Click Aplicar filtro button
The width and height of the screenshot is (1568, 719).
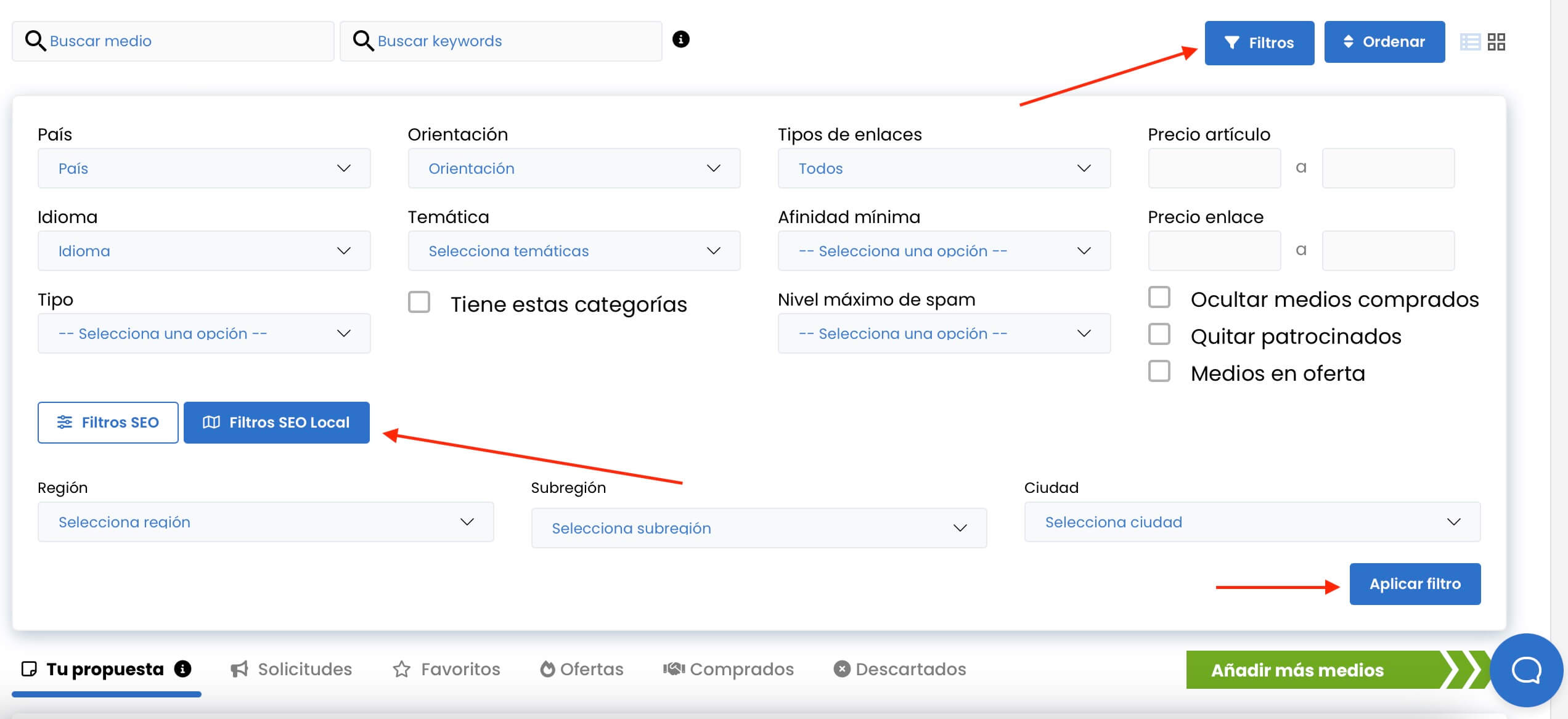(x=1415, y=583)
